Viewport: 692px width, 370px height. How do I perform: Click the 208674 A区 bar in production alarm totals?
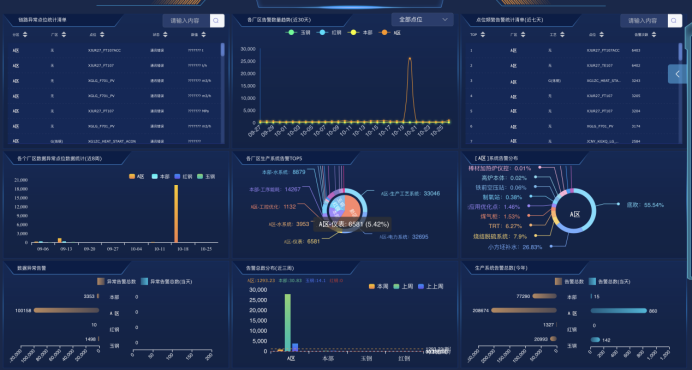click(524, 310)
